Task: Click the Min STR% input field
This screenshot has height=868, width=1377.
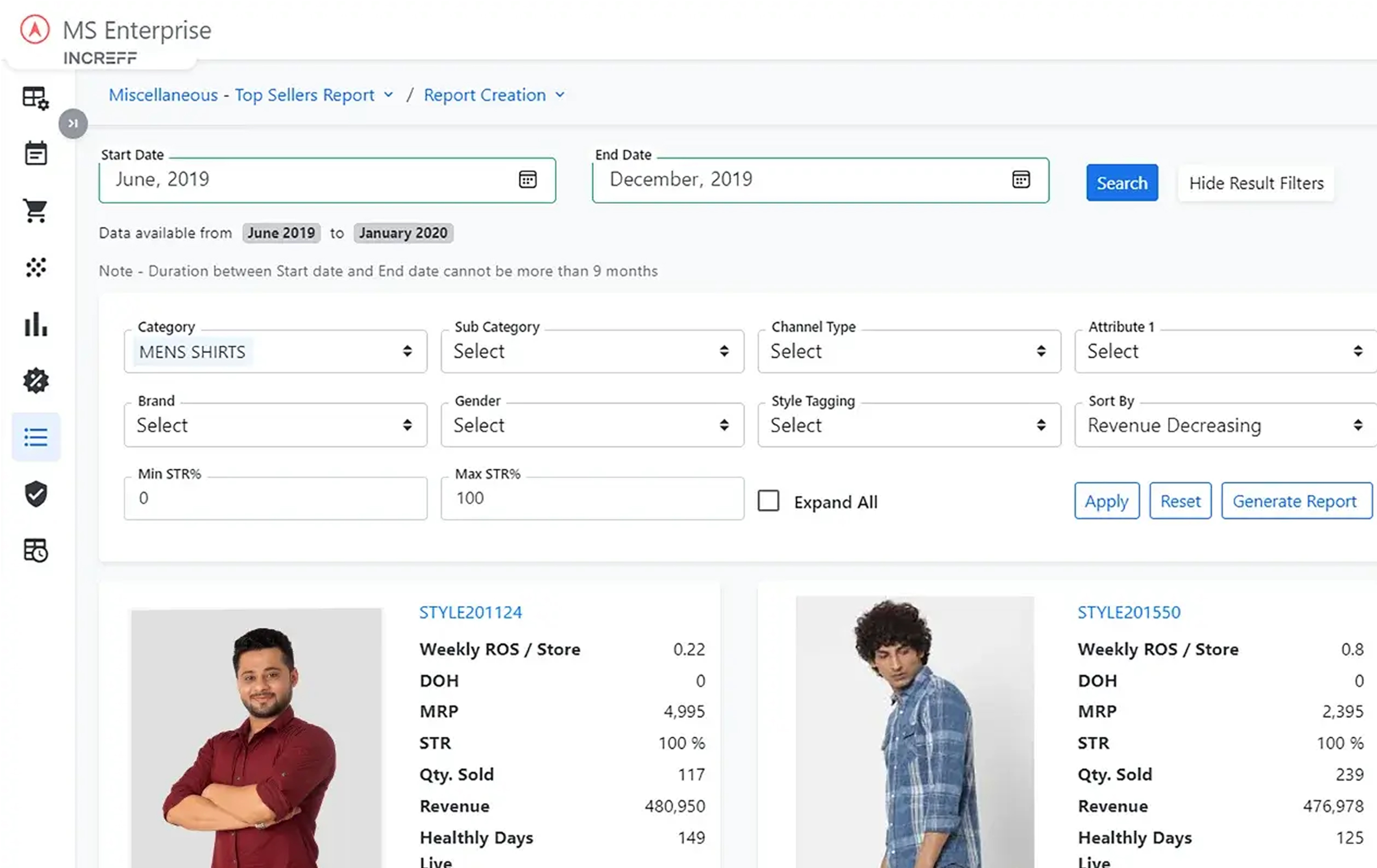Action: pyautogui.click(x=275, y=499)
